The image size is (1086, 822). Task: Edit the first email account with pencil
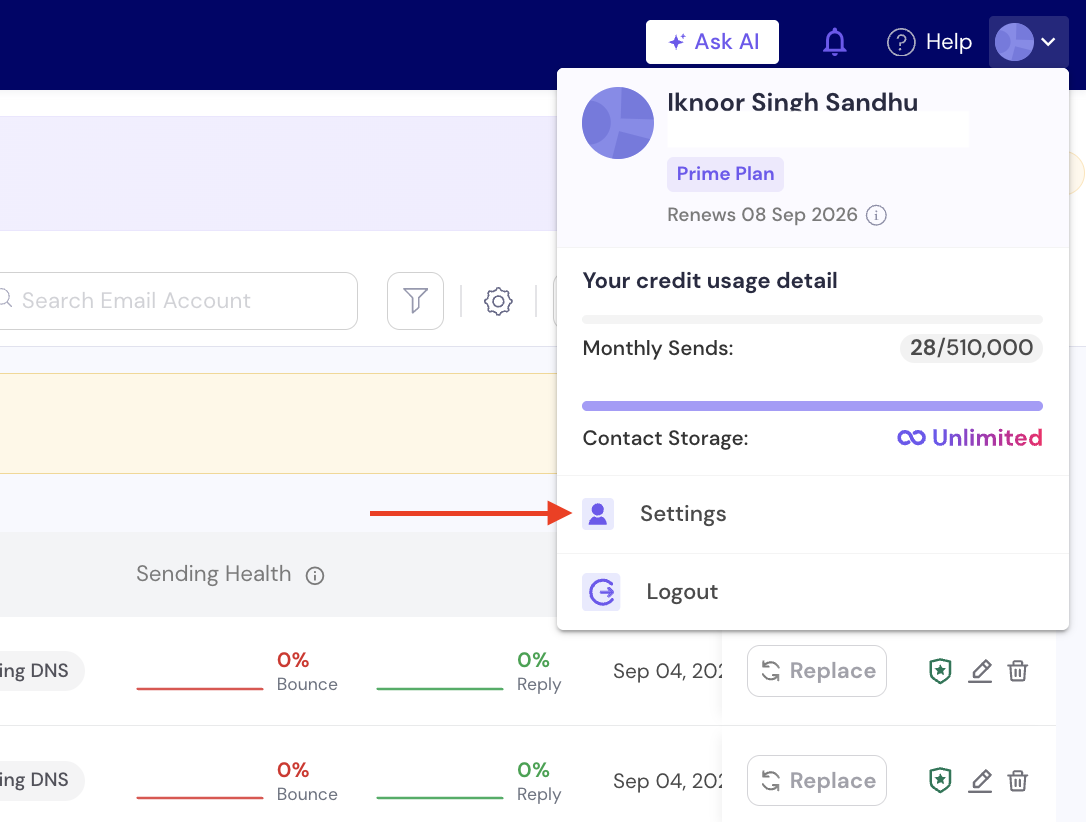980,670
